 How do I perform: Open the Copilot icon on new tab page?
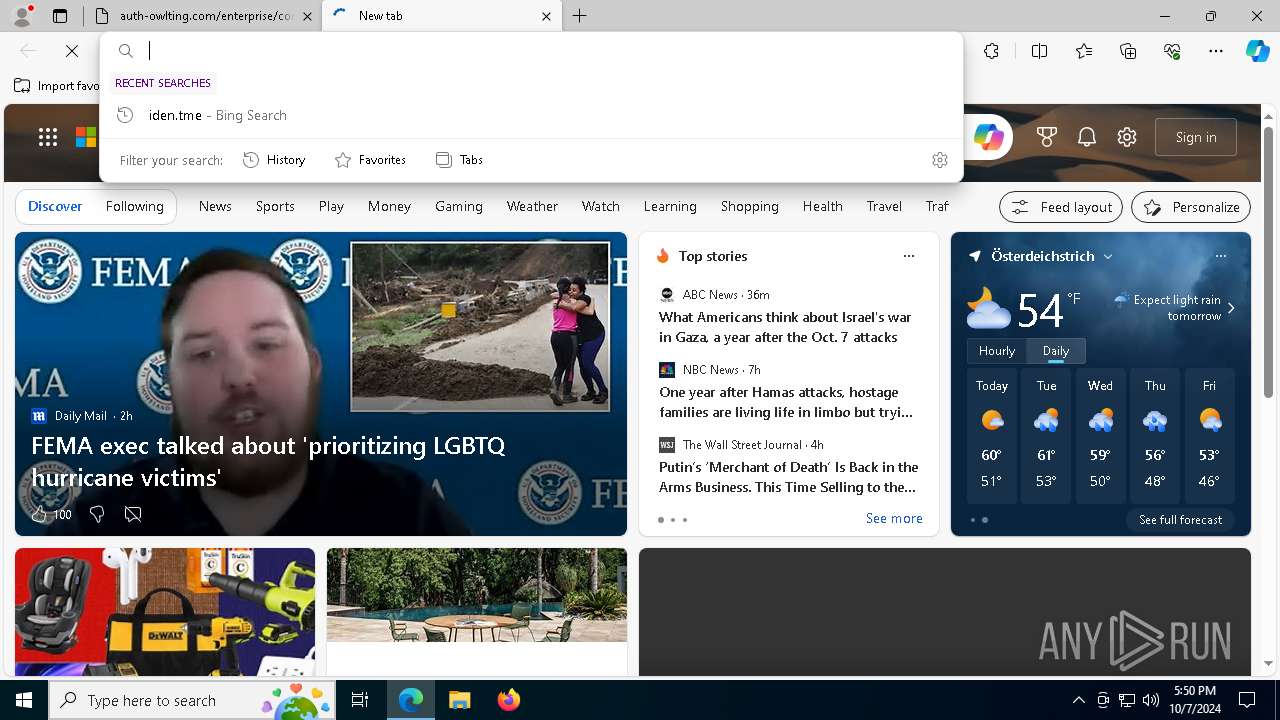pyautogui.click(x=988, y=137)
